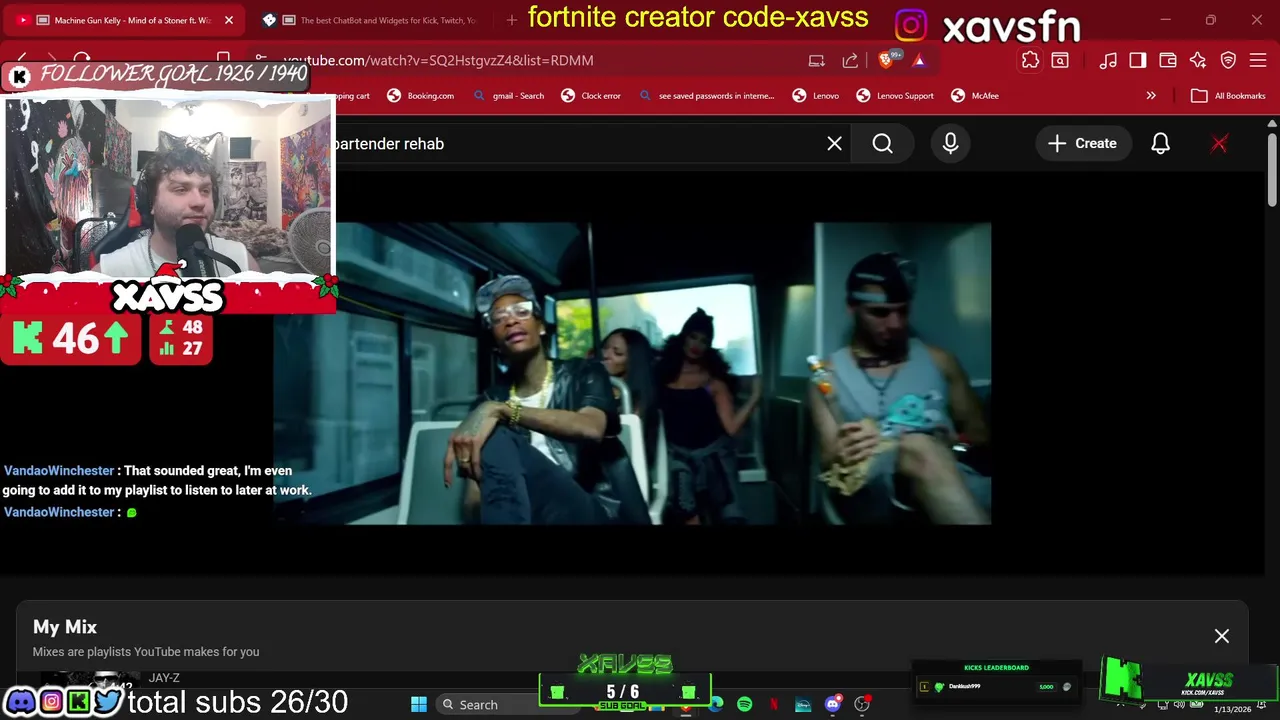
Task: Open Disney+ taskbar icon
Action: 803,705
